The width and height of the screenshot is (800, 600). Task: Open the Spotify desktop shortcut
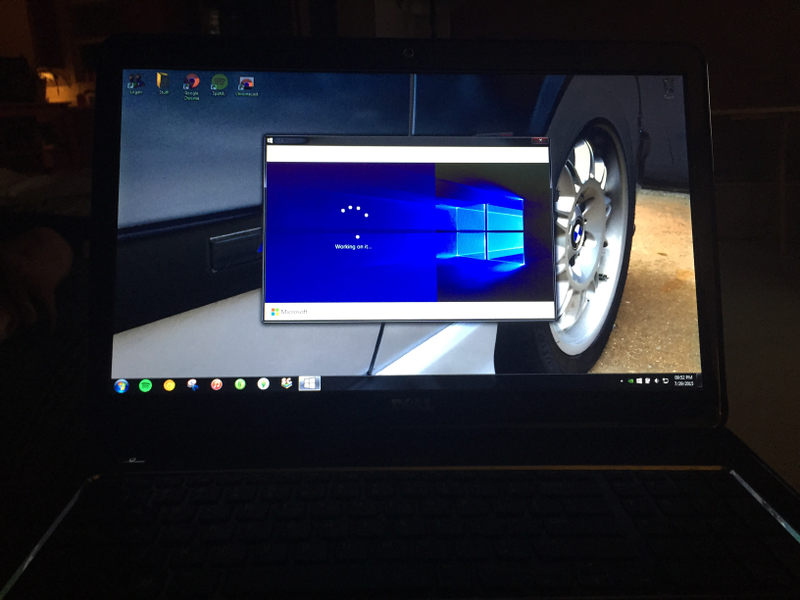[x=218, y=85]
